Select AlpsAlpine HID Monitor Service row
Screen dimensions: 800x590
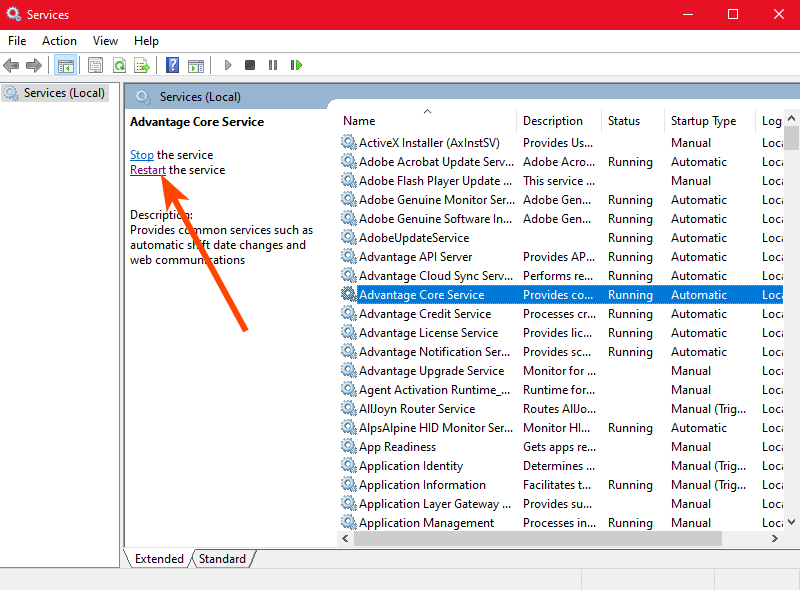click(561, 428)
